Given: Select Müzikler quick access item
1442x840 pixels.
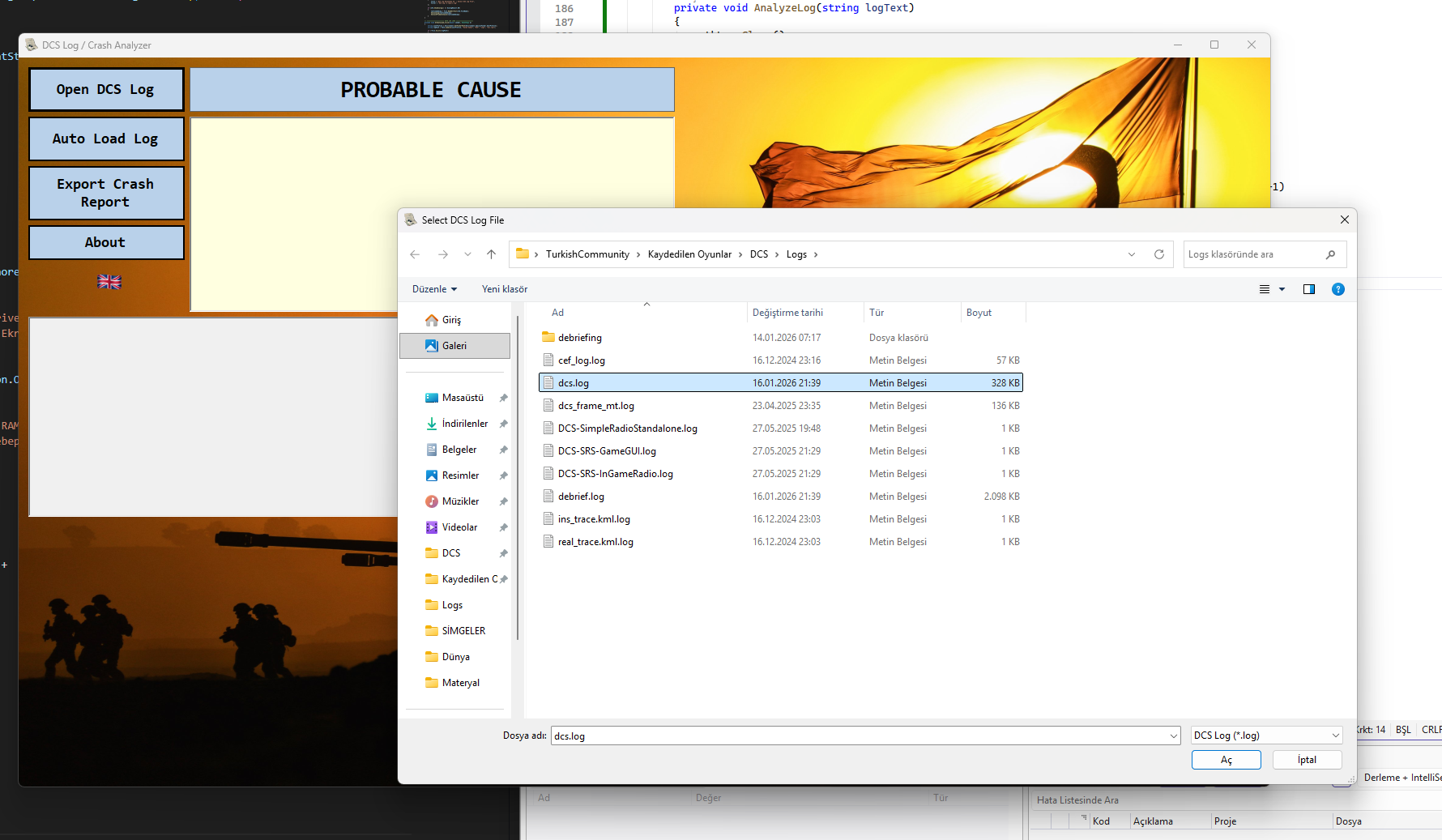Looking at the screenshot, I should coord(460,501).
